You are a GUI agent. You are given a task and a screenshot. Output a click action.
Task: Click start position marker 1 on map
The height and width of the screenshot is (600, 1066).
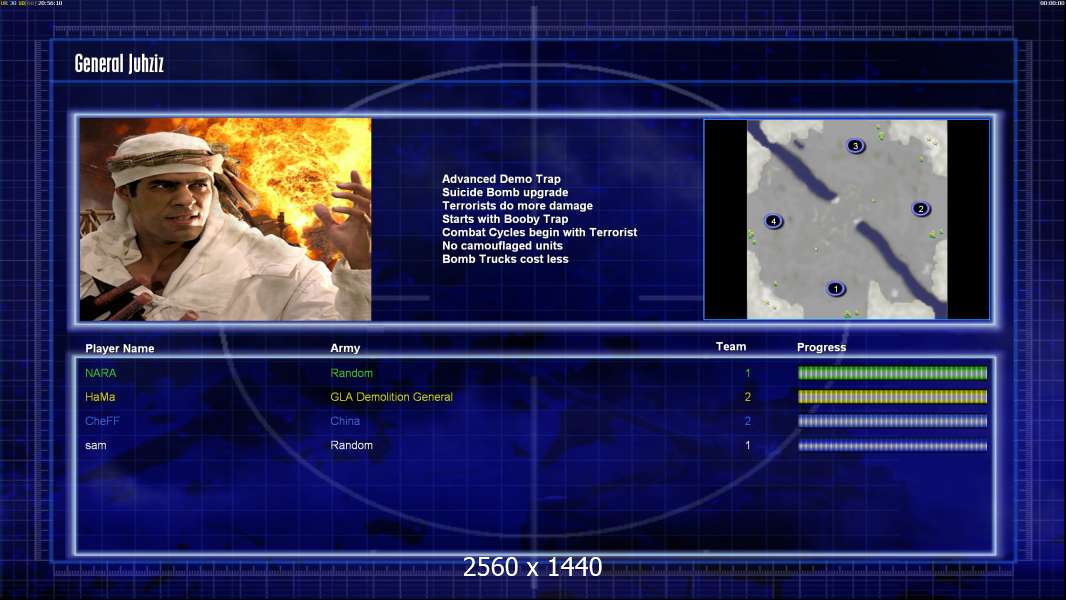(x=836, y=289)
